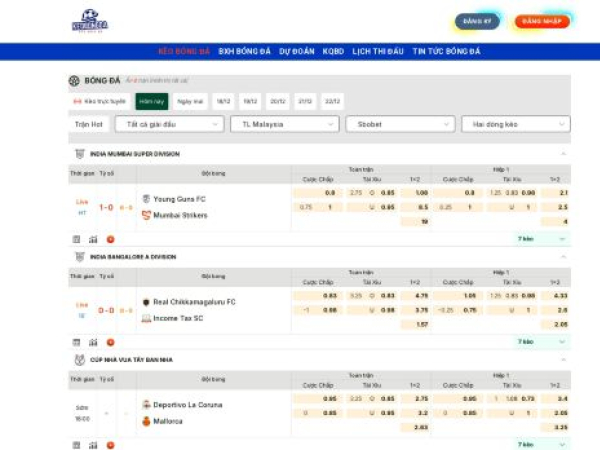
Task: Open the Sbobet bookmaker dropdown
Action: tap(399, 124)
